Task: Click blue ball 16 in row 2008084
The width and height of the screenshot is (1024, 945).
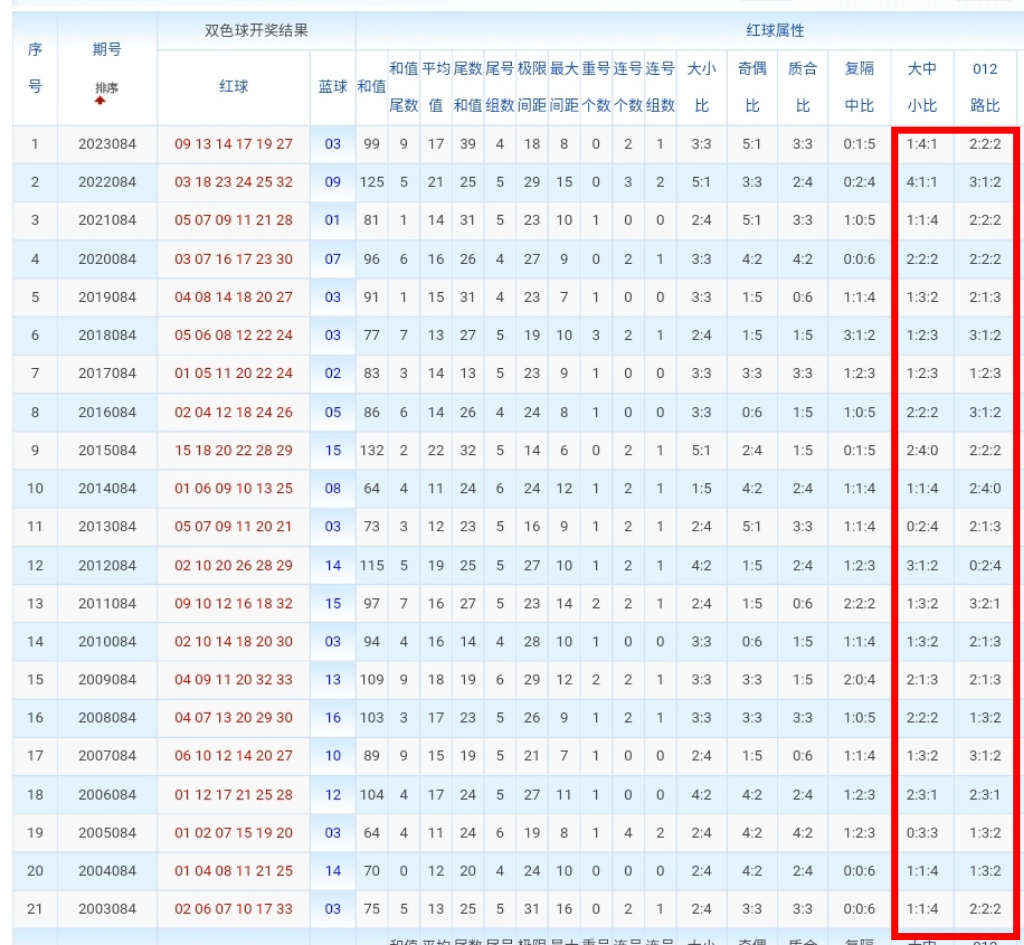Action: tap(332, 718)
